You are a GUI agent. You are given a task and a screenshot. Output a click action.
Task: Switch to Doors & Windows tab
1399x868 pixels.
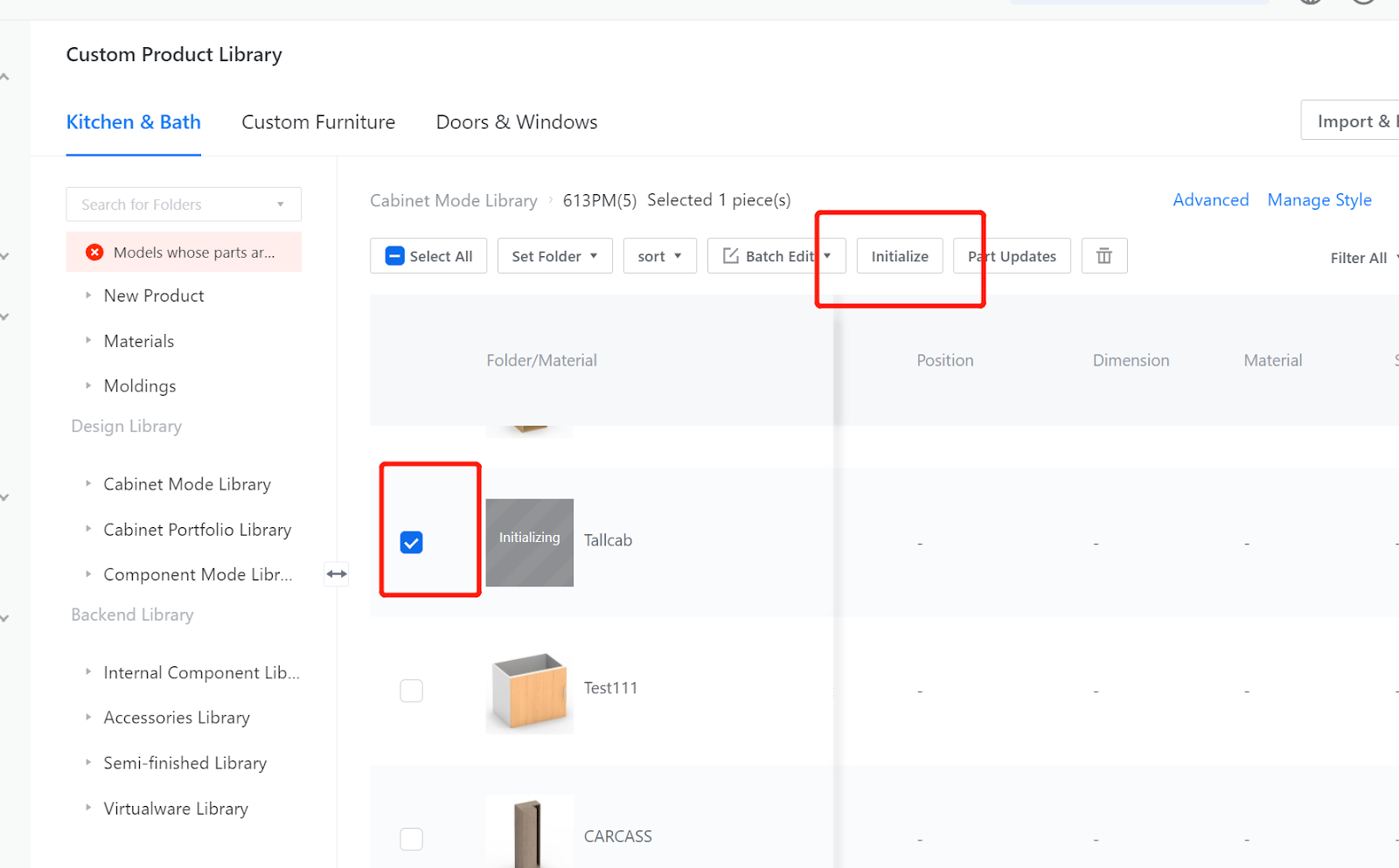click(x=517, y=122)
